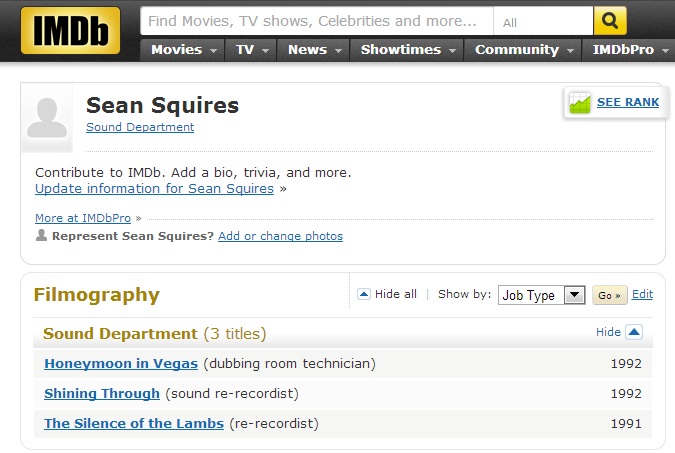This screenshot has height=453, width=675.
Task: Open the News menu
Action: (313, 50)
